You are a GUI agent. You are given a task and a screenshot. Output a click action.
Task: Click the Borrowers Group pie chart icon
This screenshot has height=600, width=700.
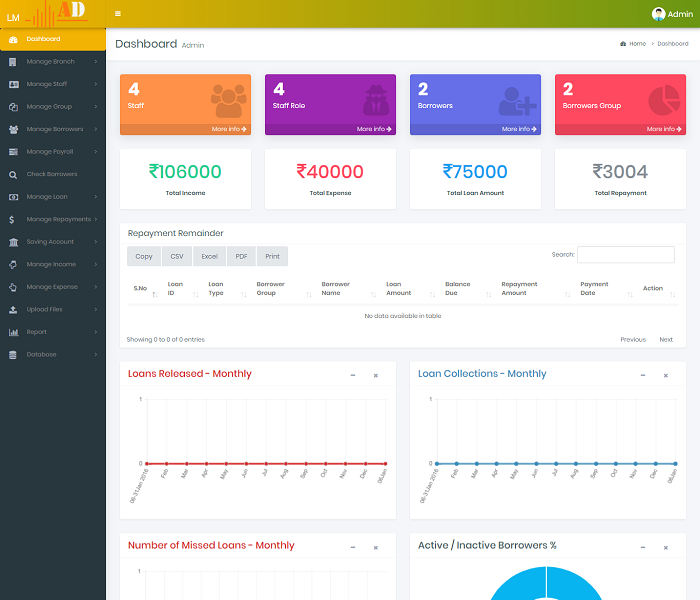point(664,100)
